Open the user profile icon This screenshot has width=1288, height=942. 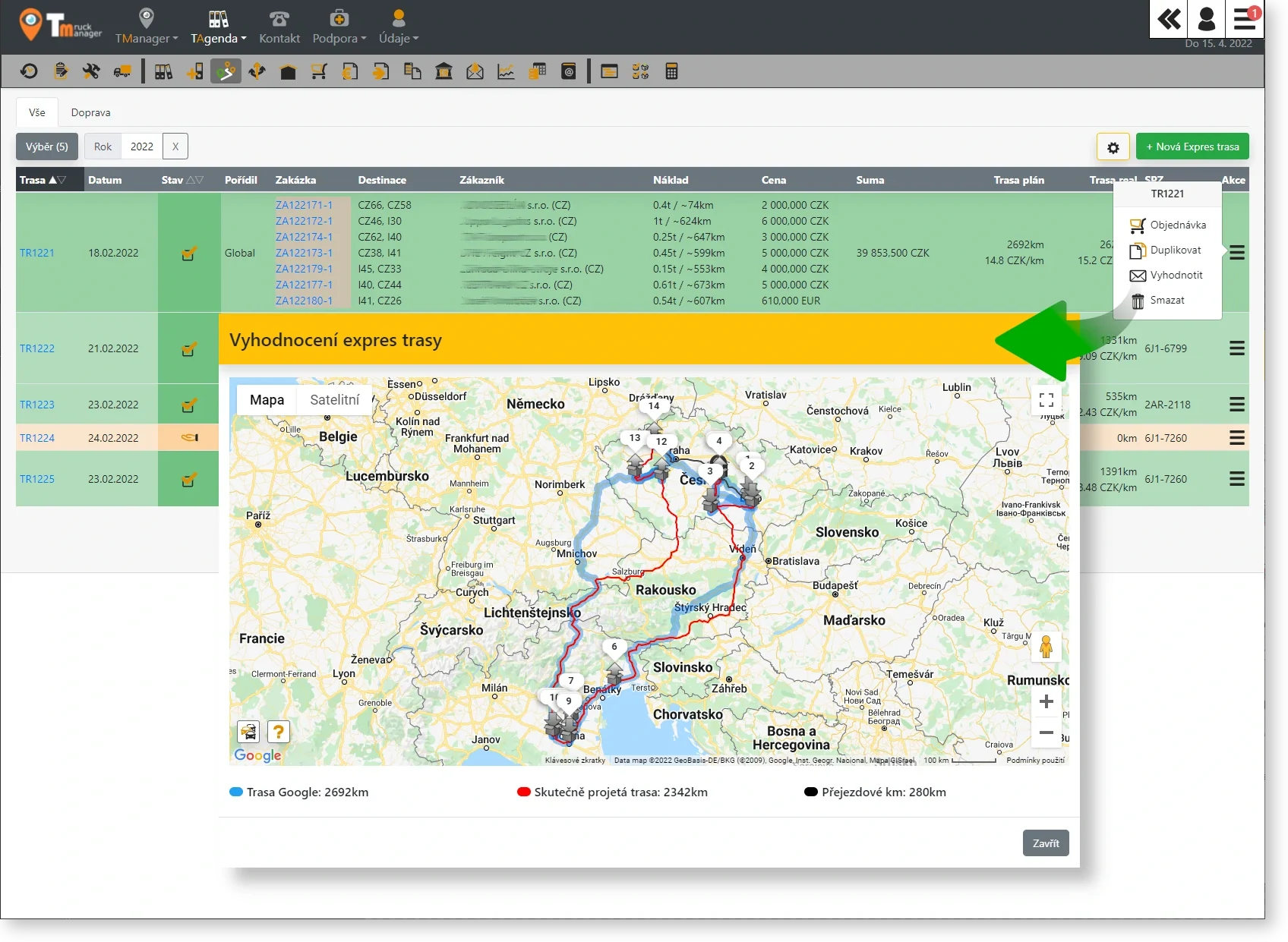pos(1207,18)
